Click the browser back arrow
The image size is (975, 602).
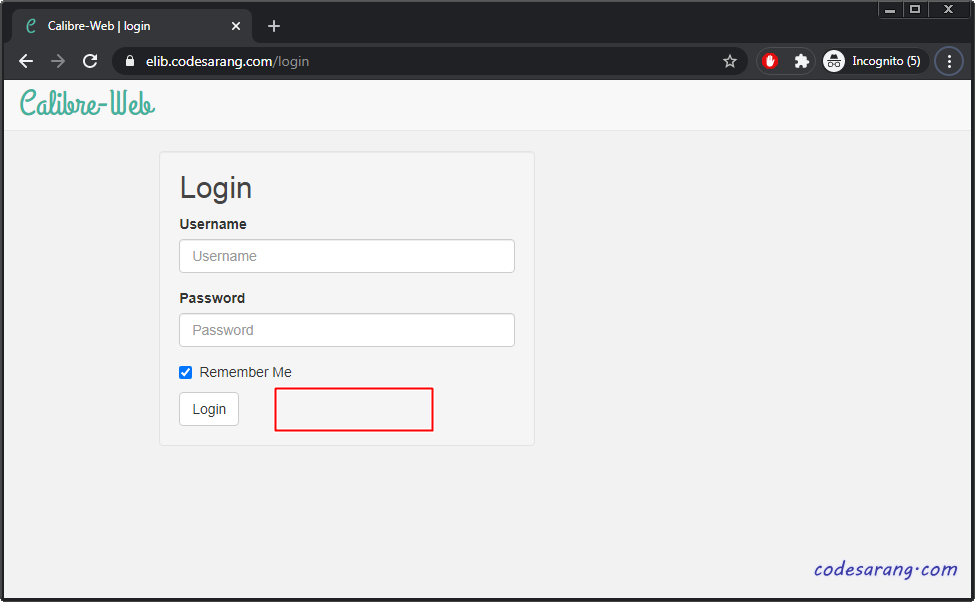[26, 61]
